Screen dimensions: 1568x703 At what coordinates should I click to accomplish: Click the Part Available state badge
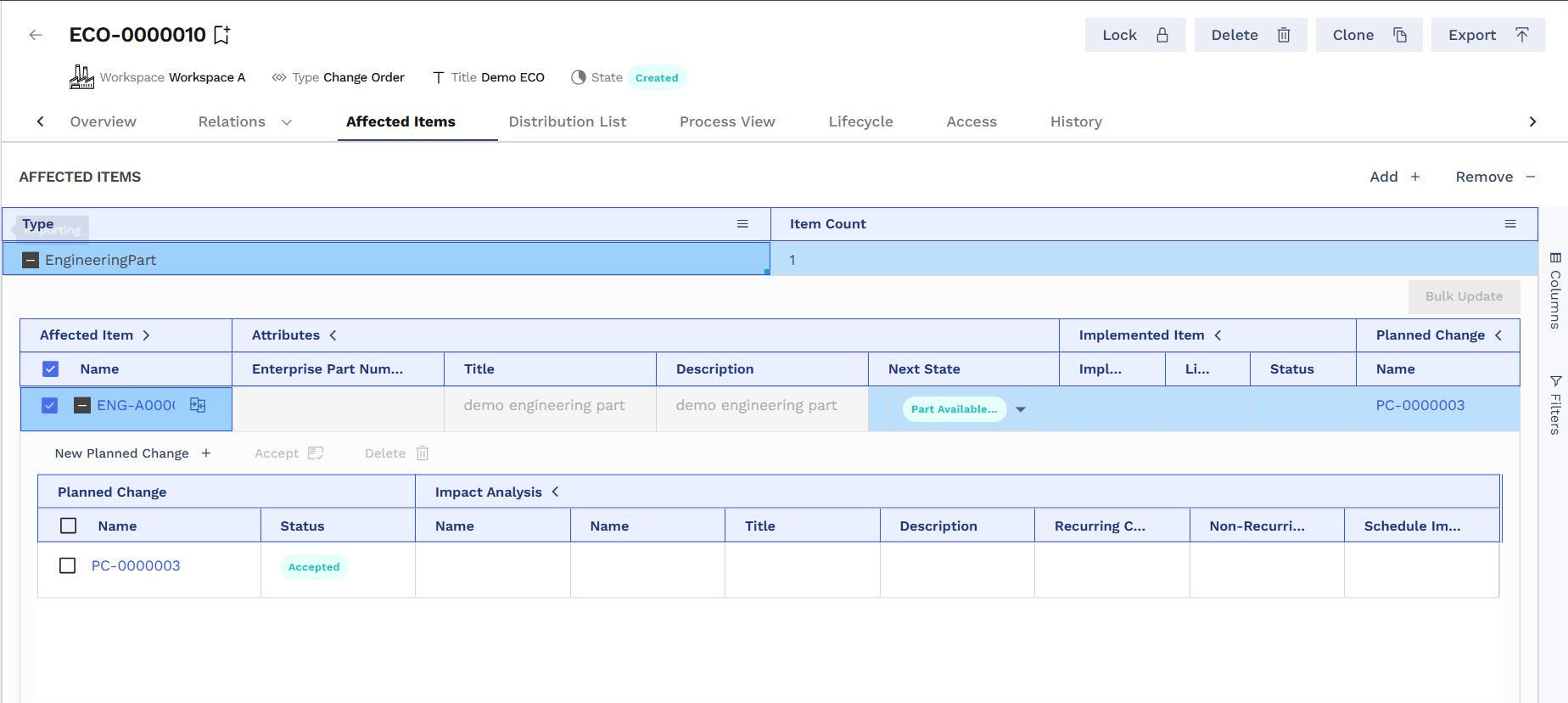(955, 409)
